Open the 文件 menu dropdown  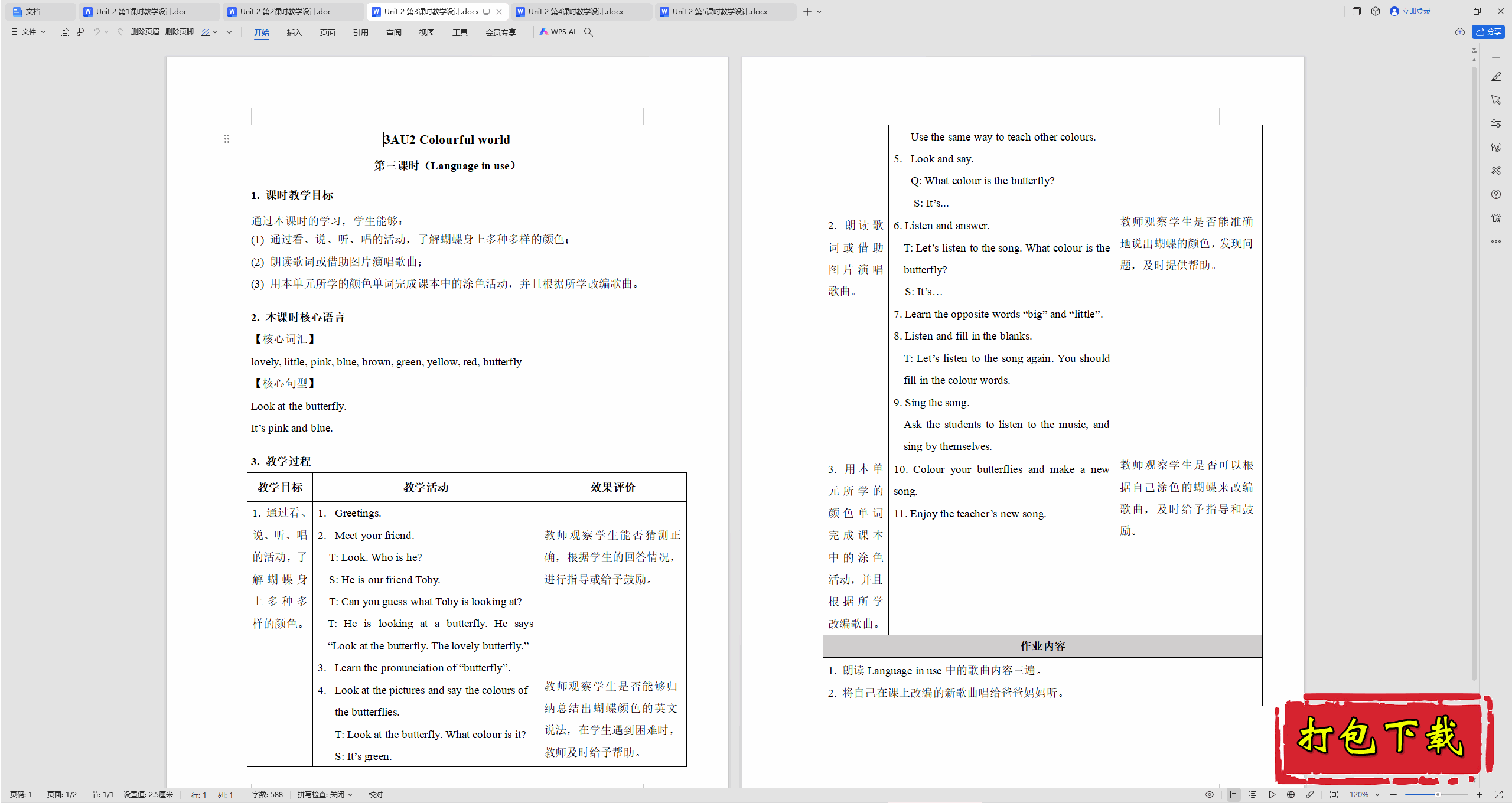[x=28, y=32]
